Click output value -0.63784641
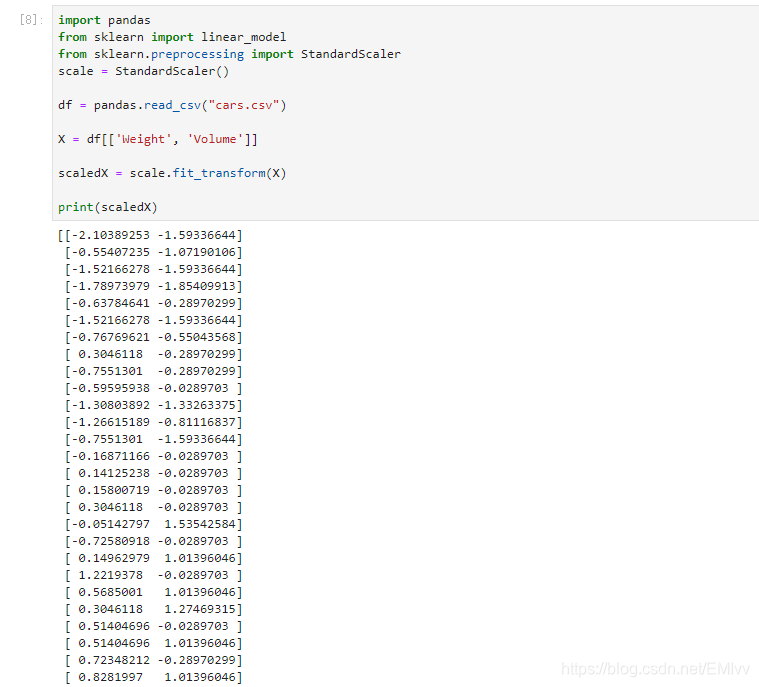Image resolution: width=759 pixels, height=687 pixels. 110,303
